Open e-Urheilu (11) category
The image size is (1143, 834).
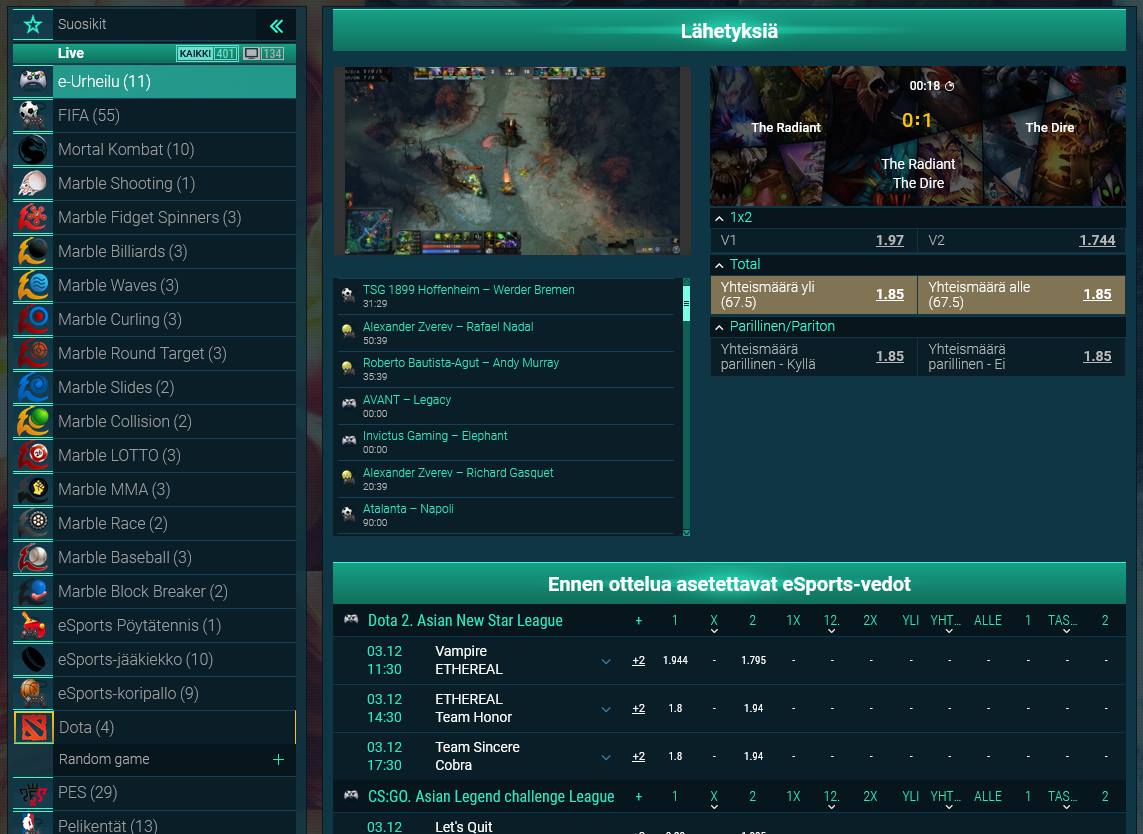point(155,81)
